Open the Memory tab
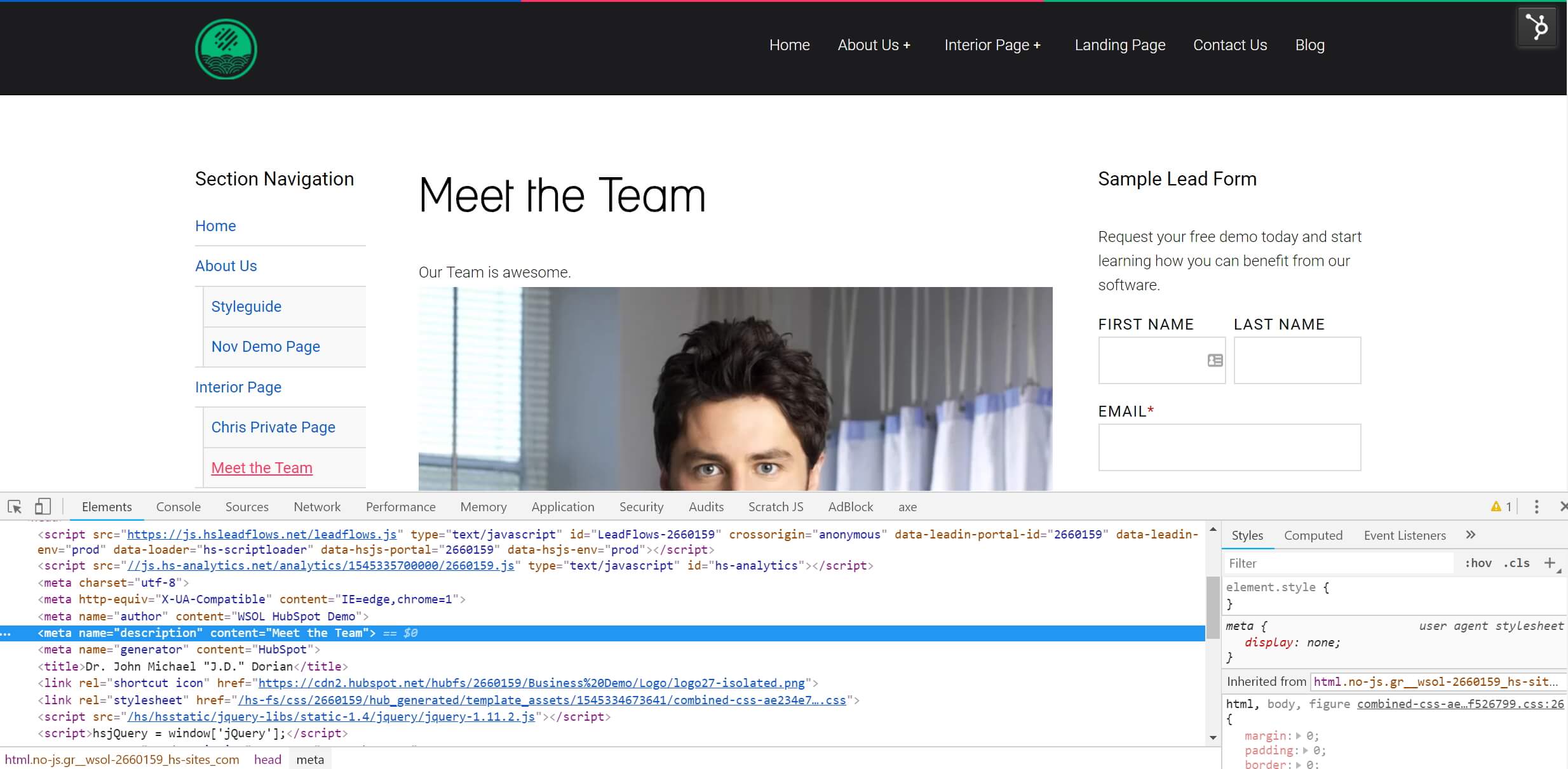Viewport: 1568px width, 769px height. pos(483,507)
